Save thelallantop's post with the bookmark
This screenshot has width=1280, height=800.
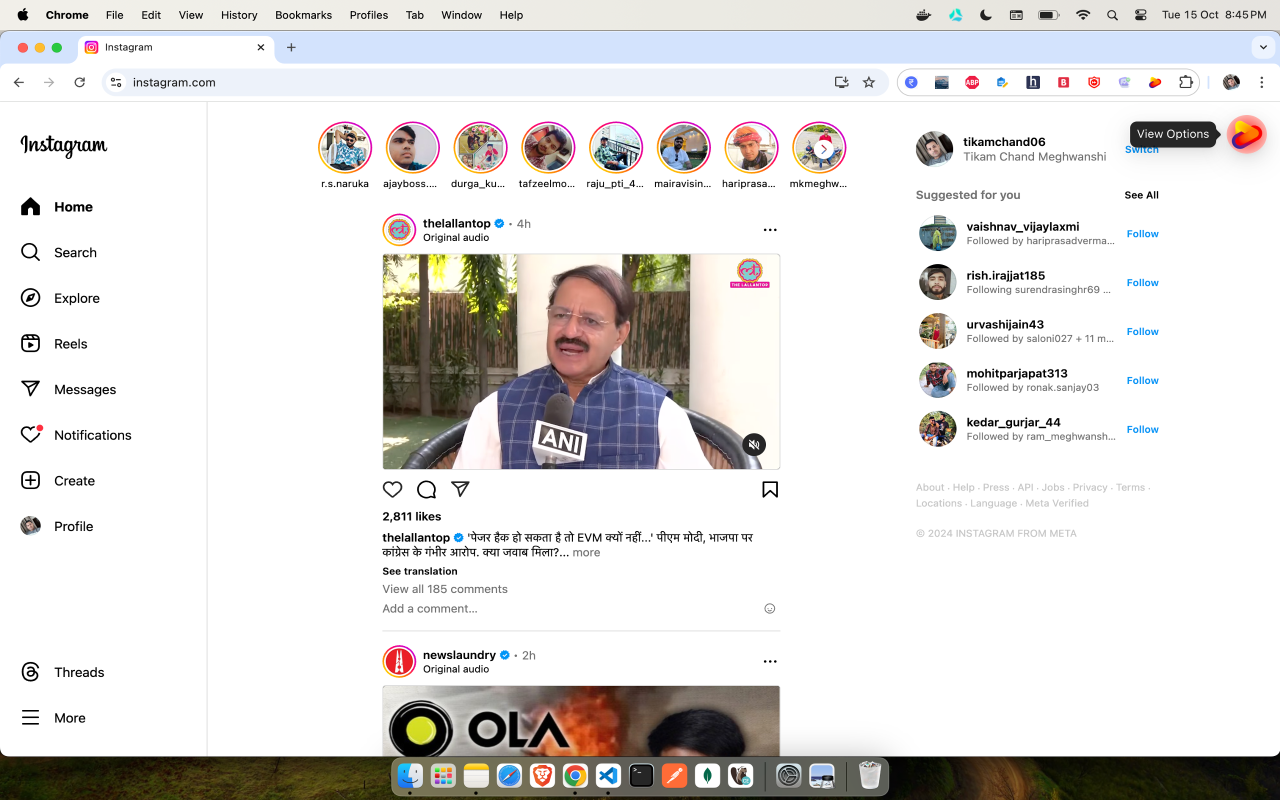pos(769,488)
